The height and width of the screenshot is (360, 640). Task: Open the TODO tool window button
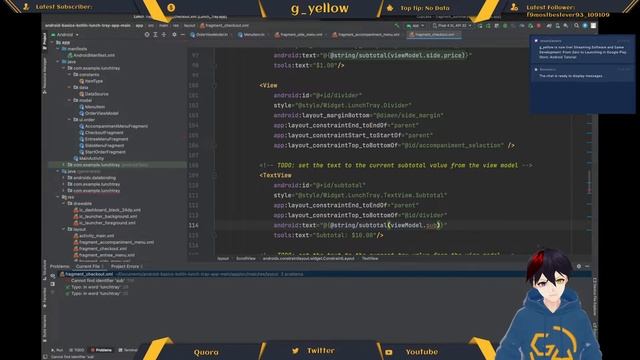(77, 350)
